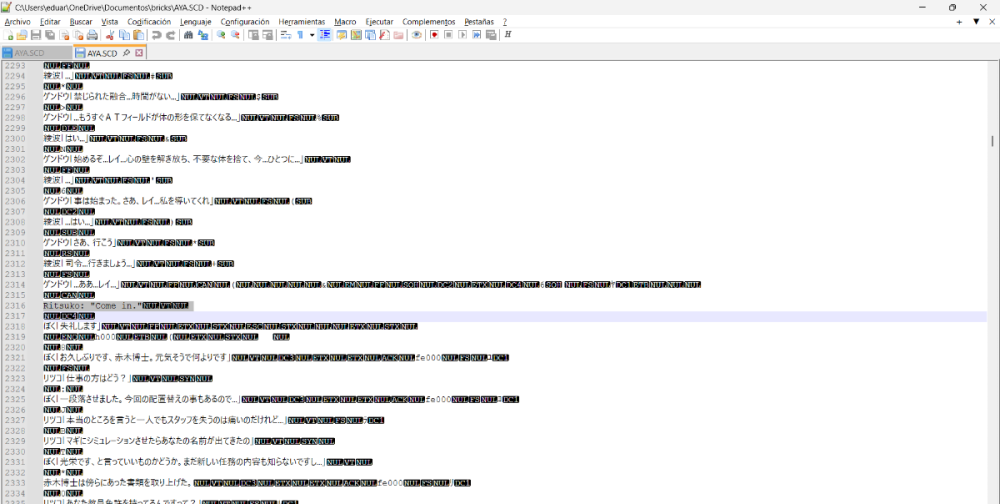Image resolution: width=1000 pixels, height=504 pixels.
Task: Stop macro recording with the square icon
Action: pyautogui.click(x=448, y=34)
